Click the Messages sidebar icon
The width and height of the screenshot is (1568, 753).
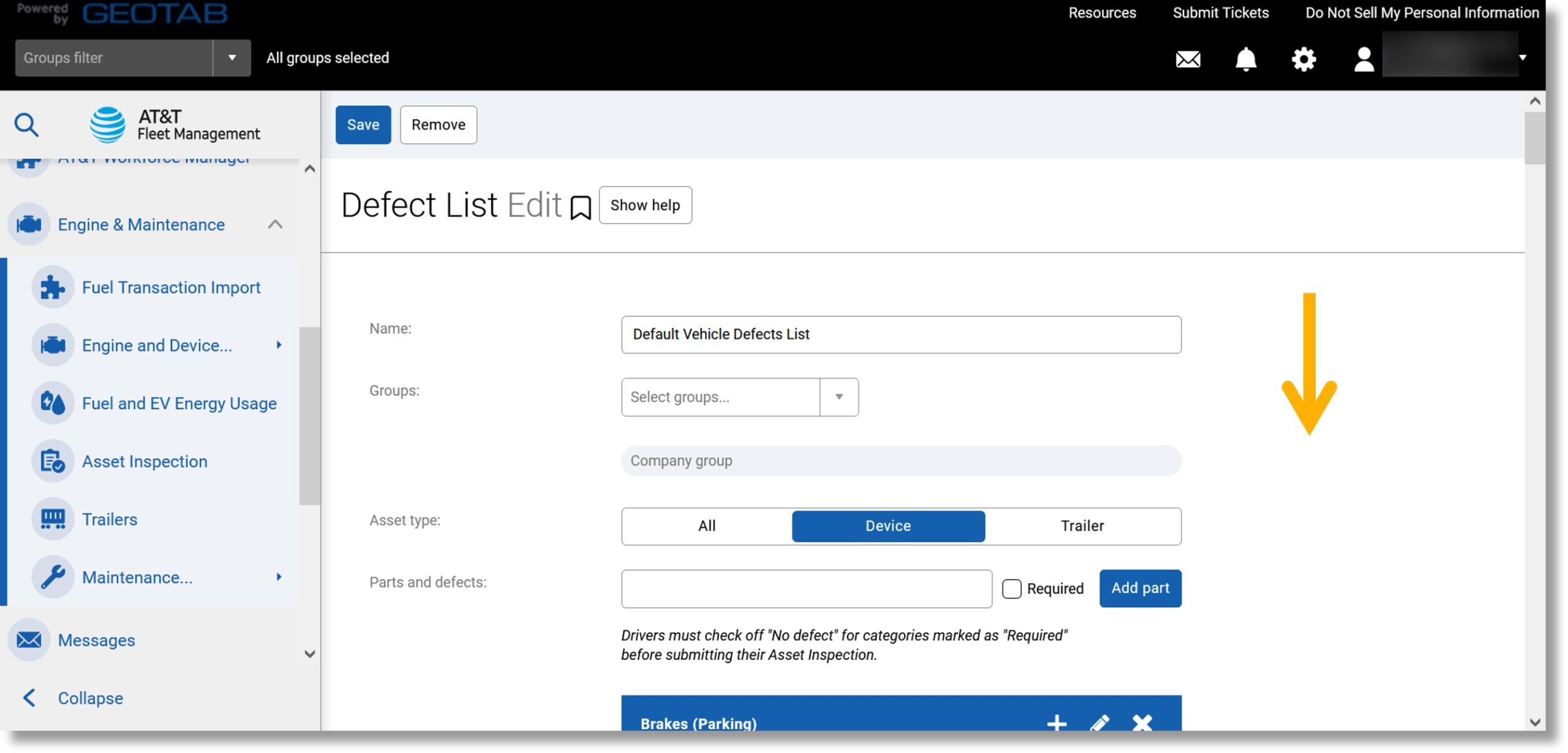pos(28,639)
